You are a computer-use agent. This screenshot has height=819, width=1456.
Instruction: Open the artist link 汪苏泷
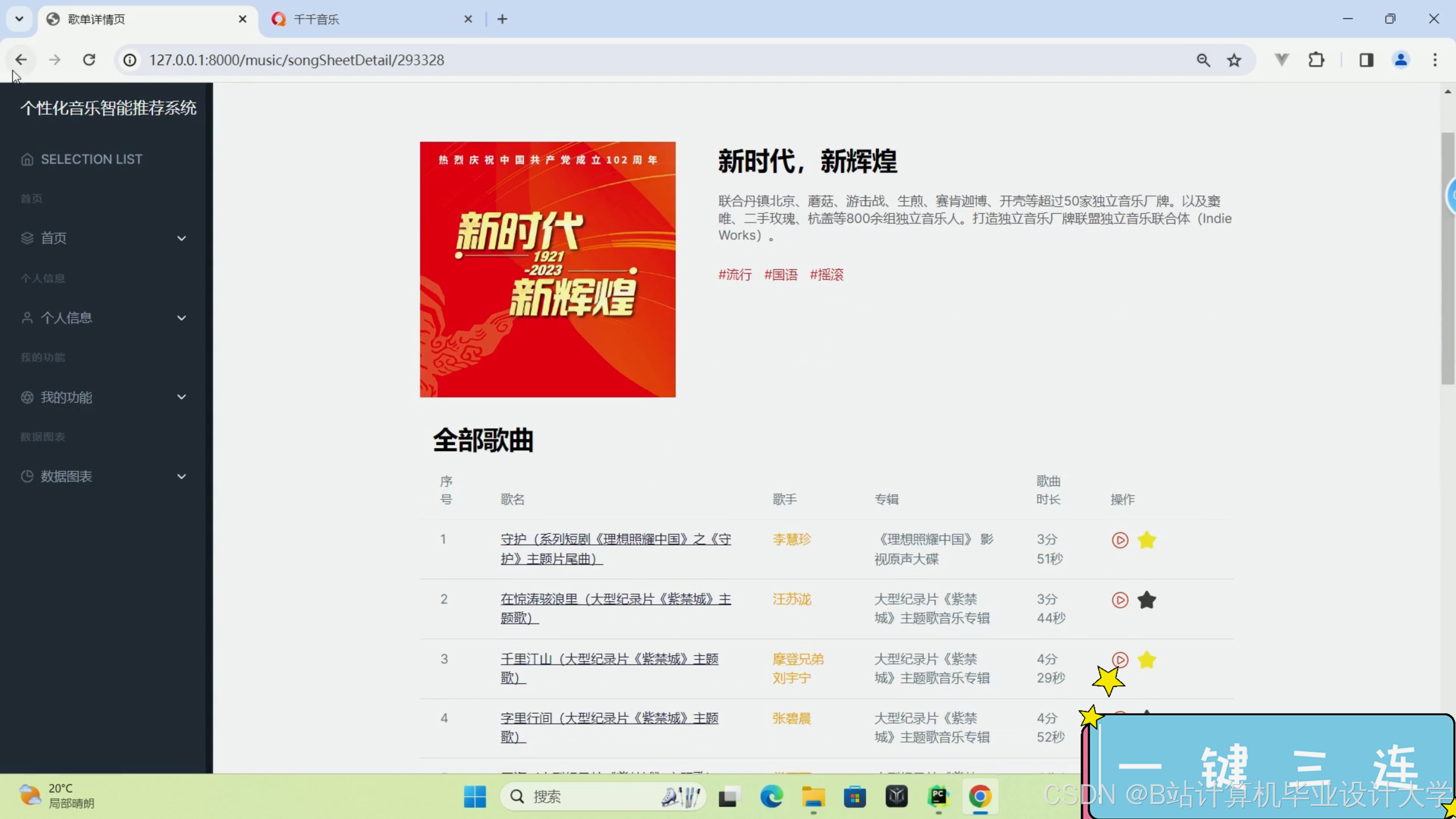(x=791, y=599)
